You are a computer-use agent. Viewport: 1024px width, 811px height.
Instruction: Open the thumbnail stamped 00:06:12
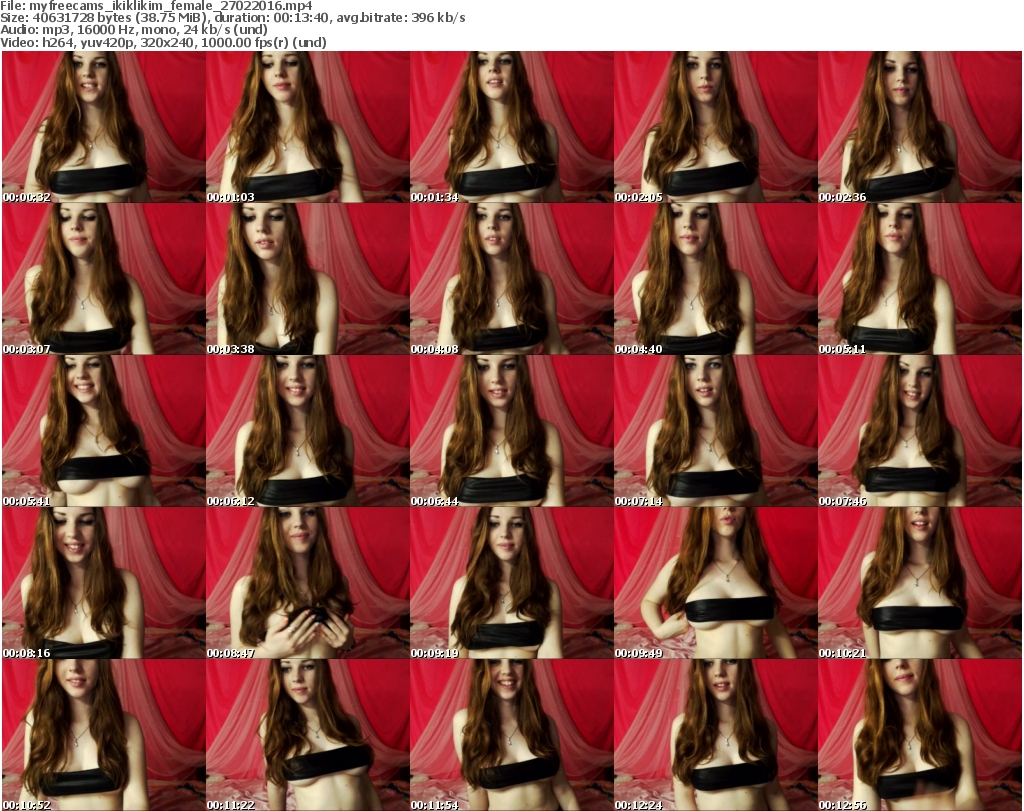[x=308, y=431]
